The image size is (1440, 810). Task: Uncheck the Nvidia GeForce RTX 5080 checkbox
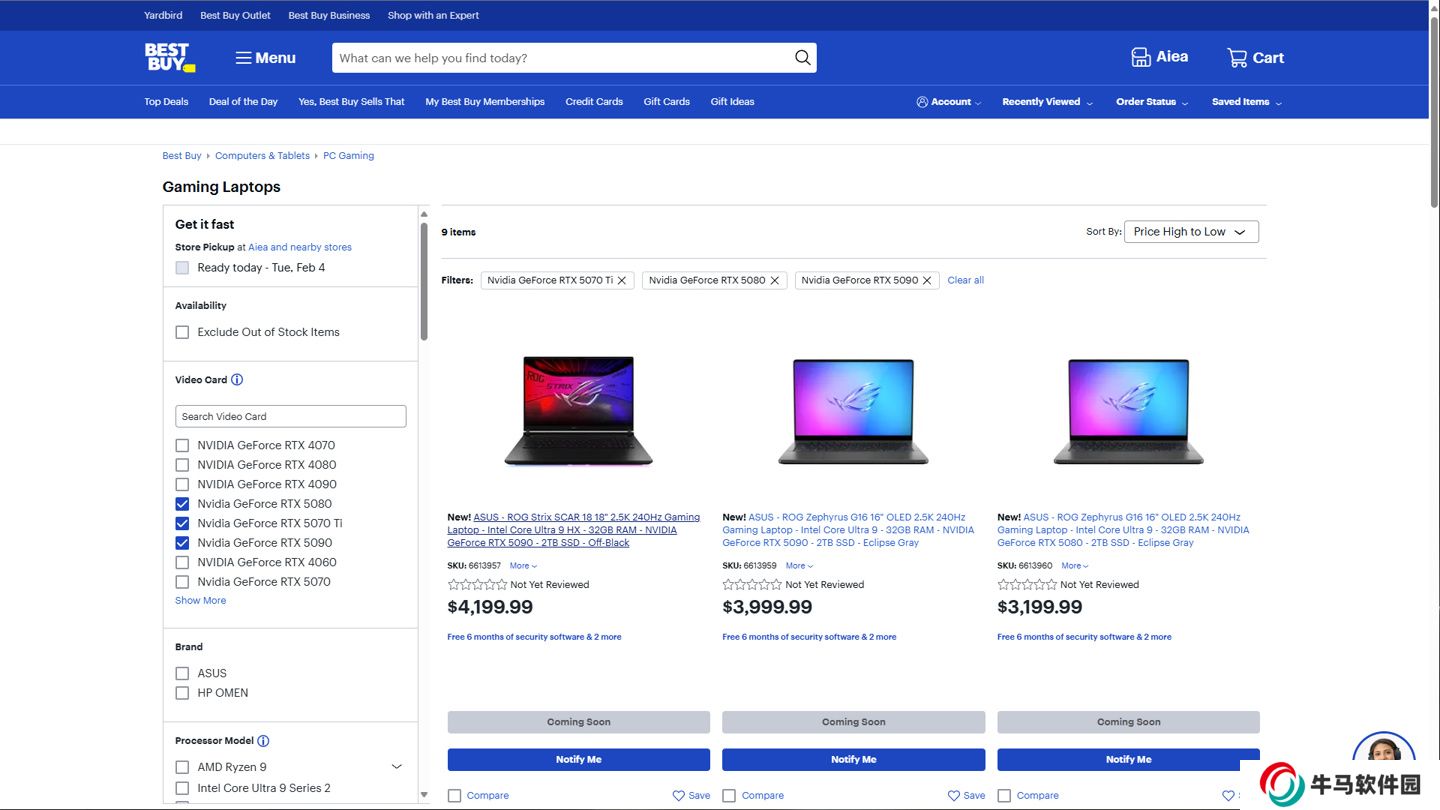[182, 504]
